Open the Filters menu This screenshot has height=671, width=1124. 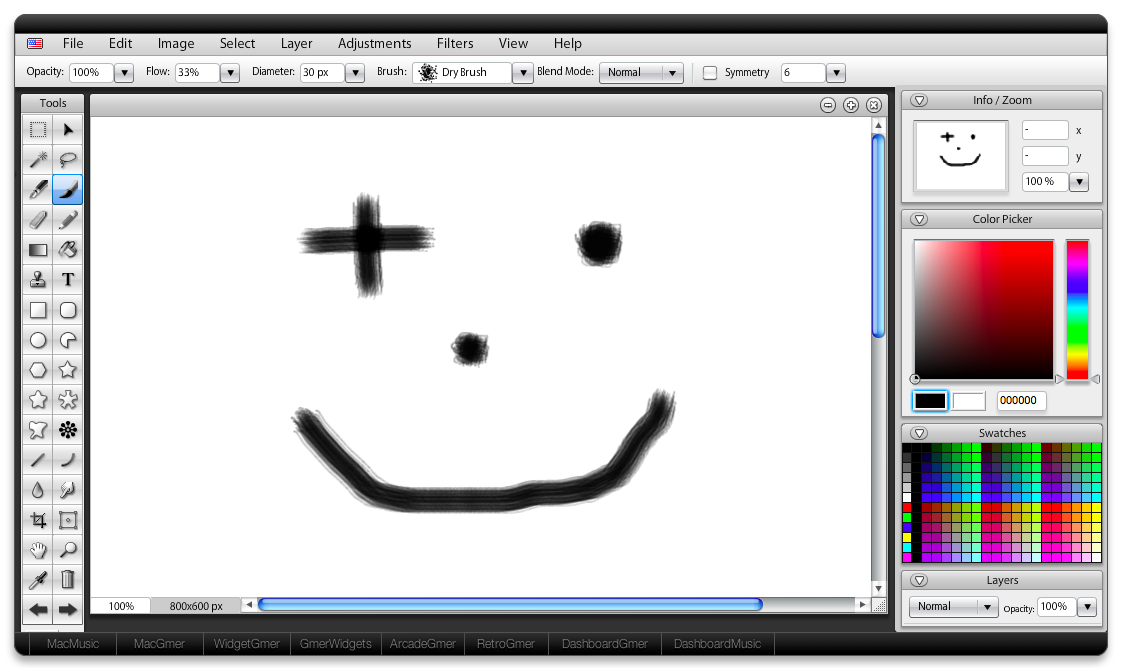point(455,43)
